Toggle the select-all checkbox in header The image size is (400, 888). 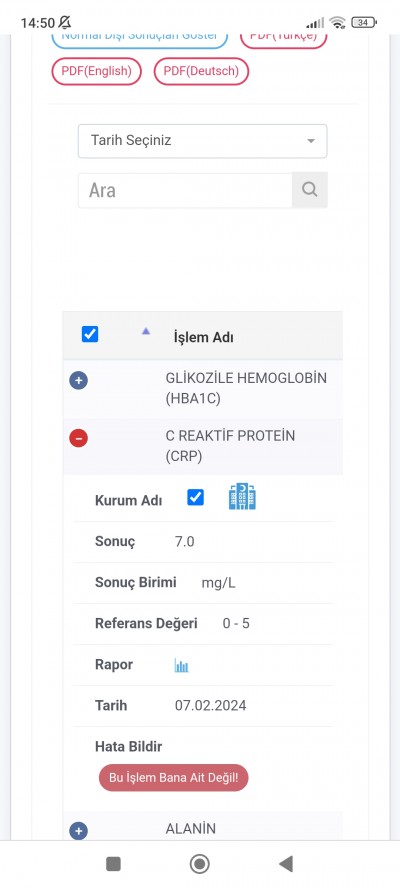pos(90,334)
